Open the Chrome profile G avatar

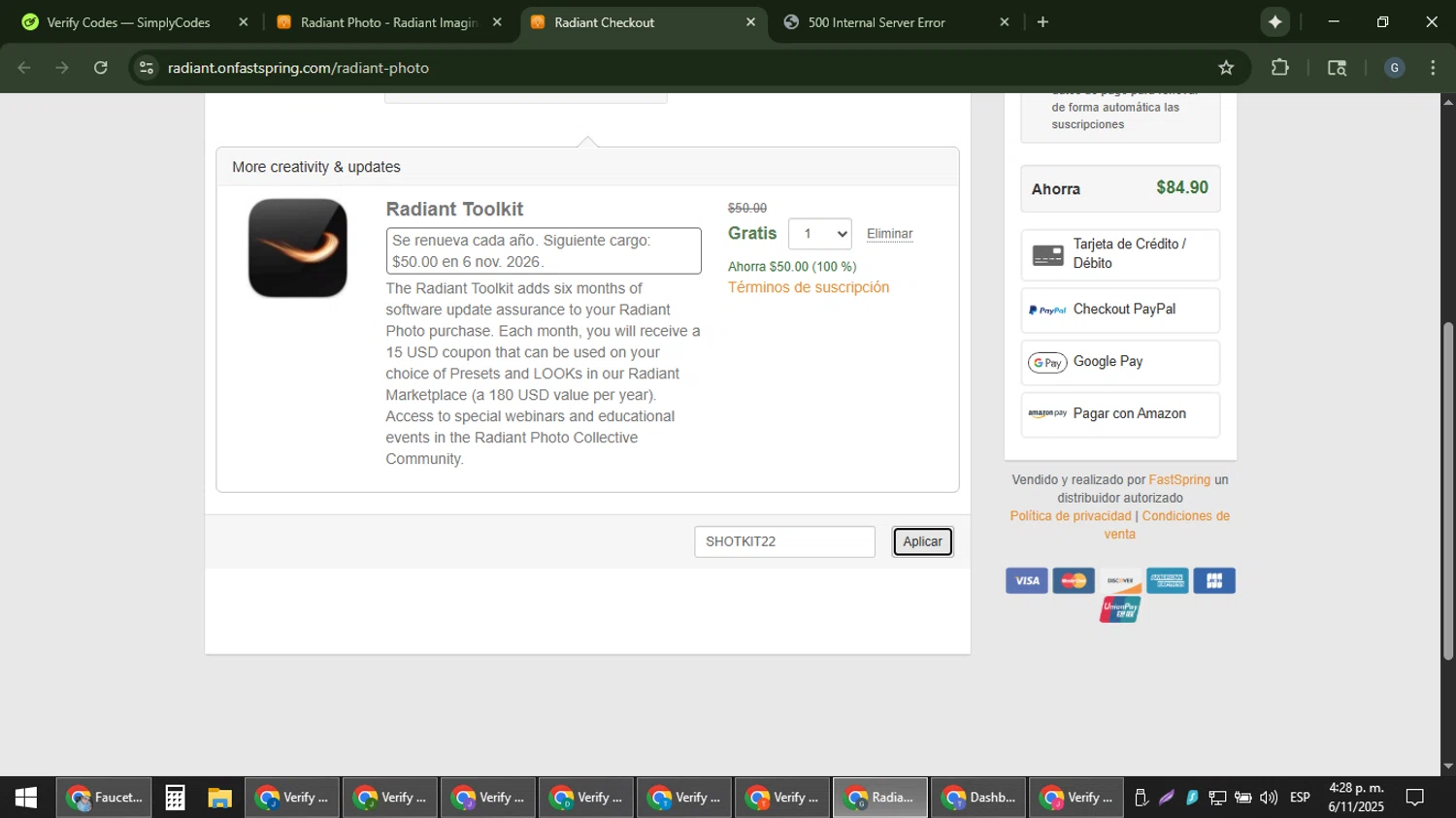point(1394,68)
